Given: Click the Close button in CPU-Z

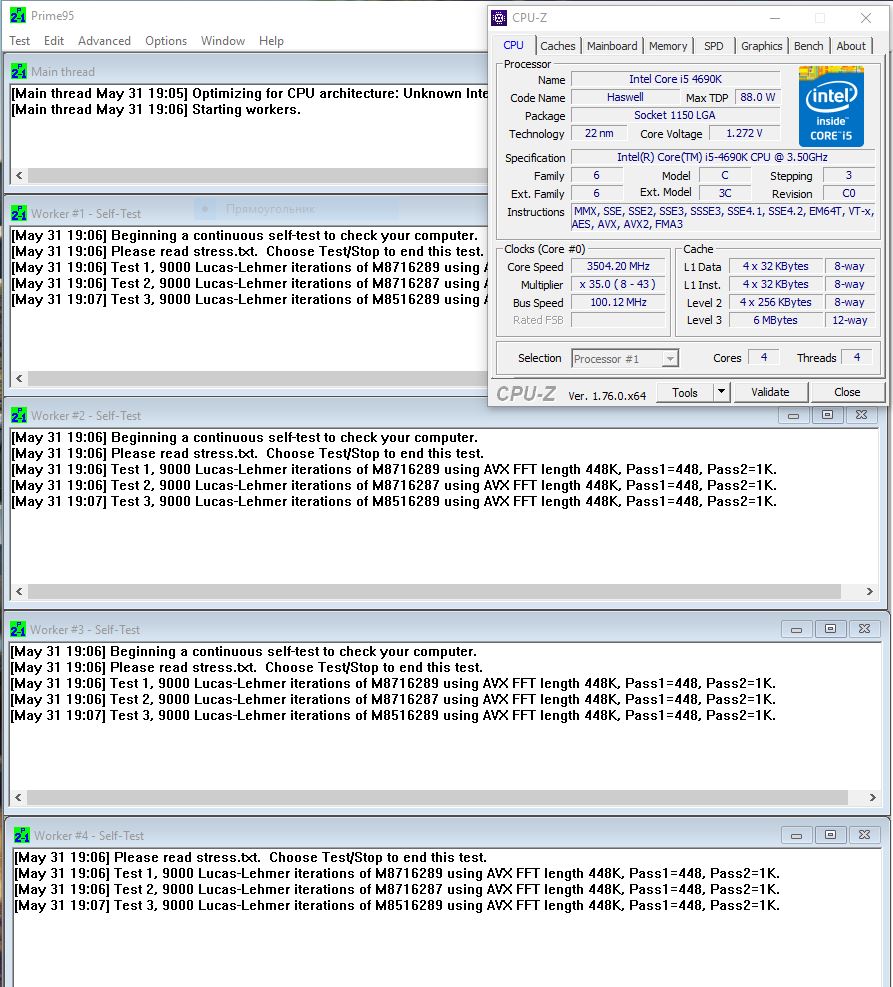Looking at the screenshot, I should [847, 392].
